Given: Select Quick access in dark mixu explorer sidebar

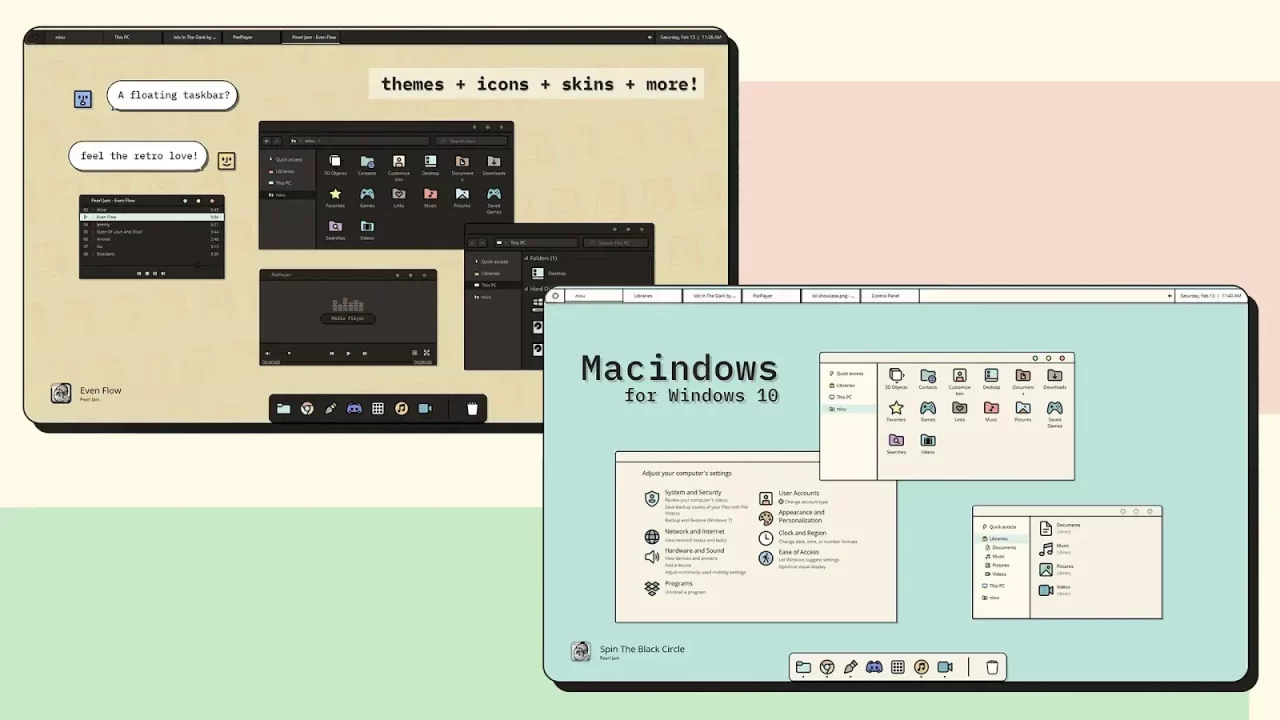Looking at the screenshot, I should tap(288, 159).
